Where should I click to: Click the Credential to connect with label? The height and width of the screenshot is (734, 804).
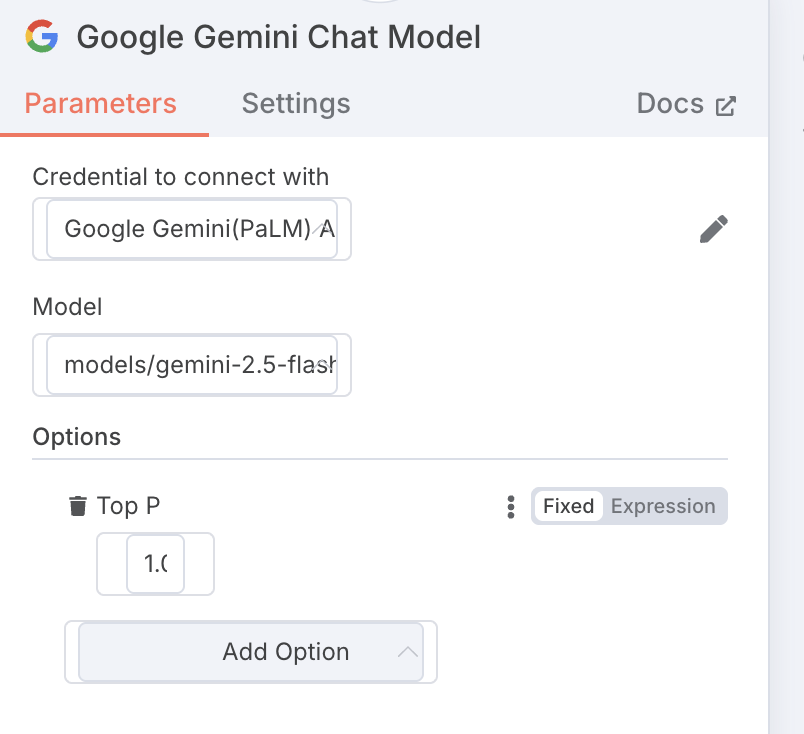coord(180,177)
